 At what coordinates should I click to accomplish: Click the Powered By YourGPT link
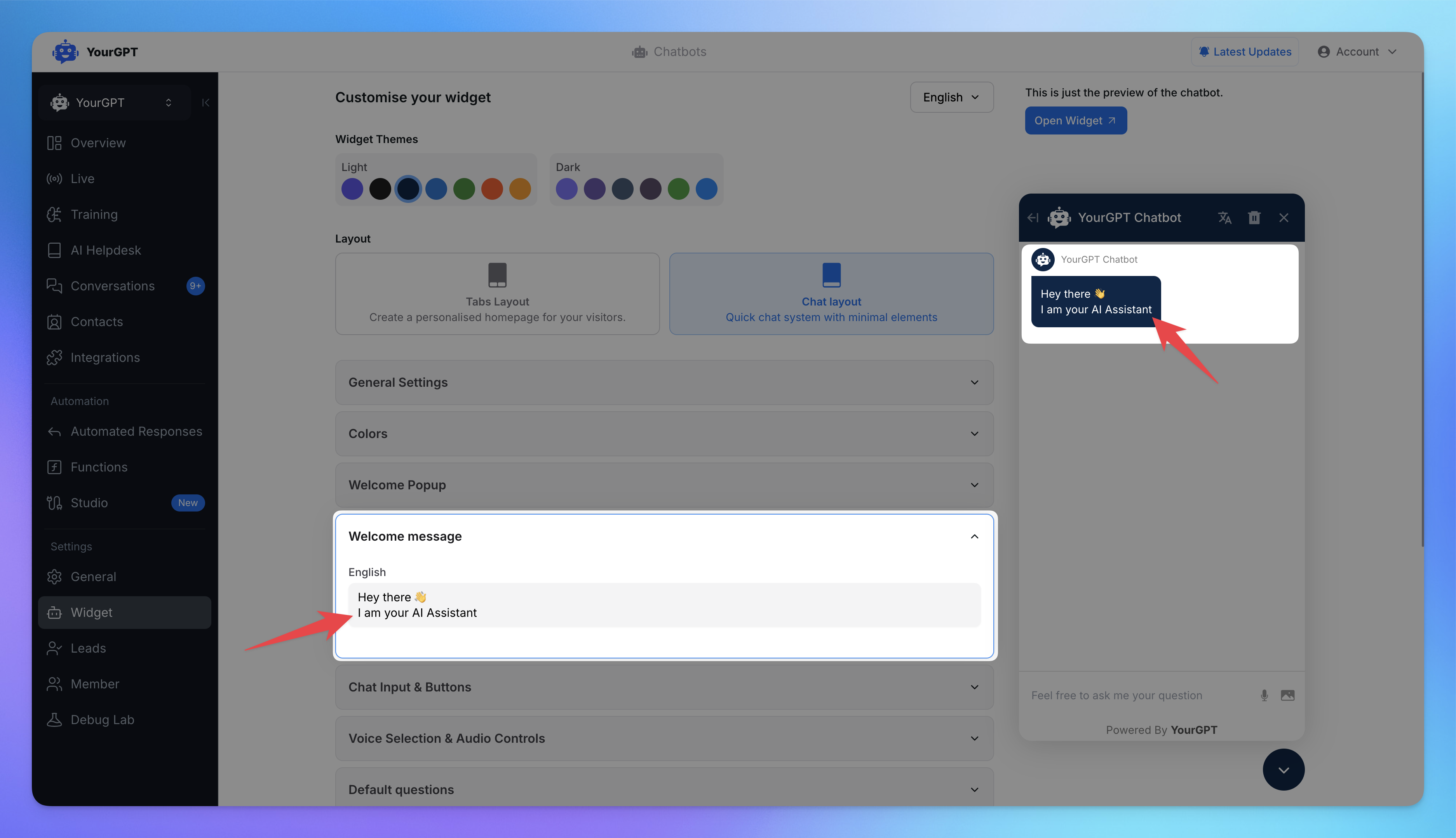click(x=1161, y=730)
